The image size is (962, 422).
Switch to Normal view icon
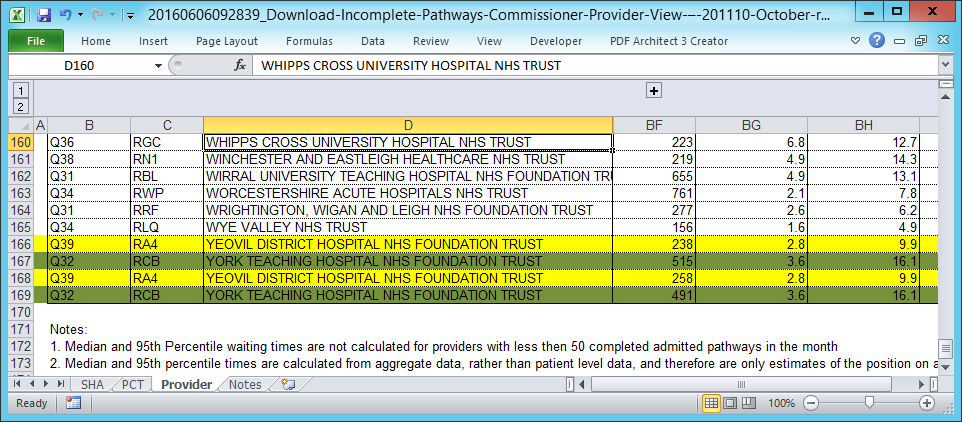point(712,403)
